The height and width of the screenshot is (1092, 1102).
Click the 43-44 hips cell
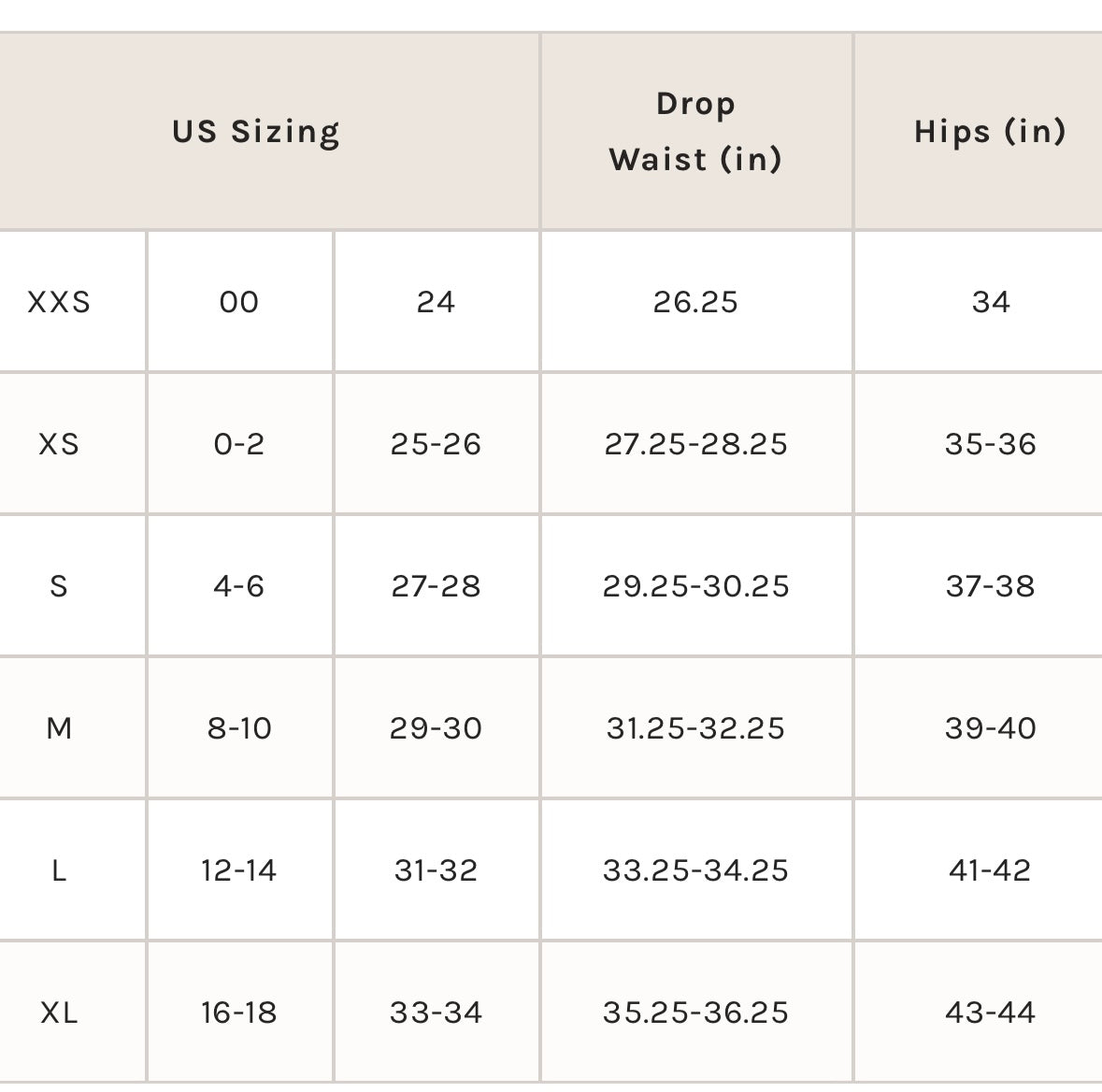pyautogui.click(x=990, y=1013)
